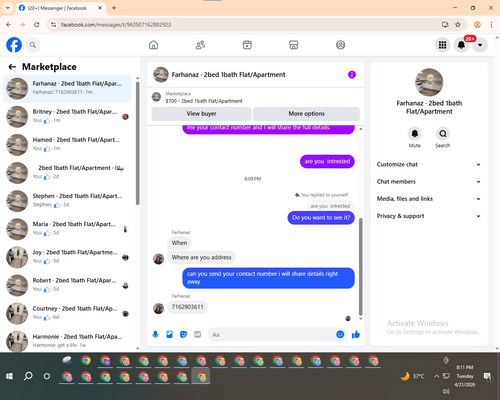Open Friends icon in top navigation
Screen dimensions: 500x400
[x=200, y=45]
